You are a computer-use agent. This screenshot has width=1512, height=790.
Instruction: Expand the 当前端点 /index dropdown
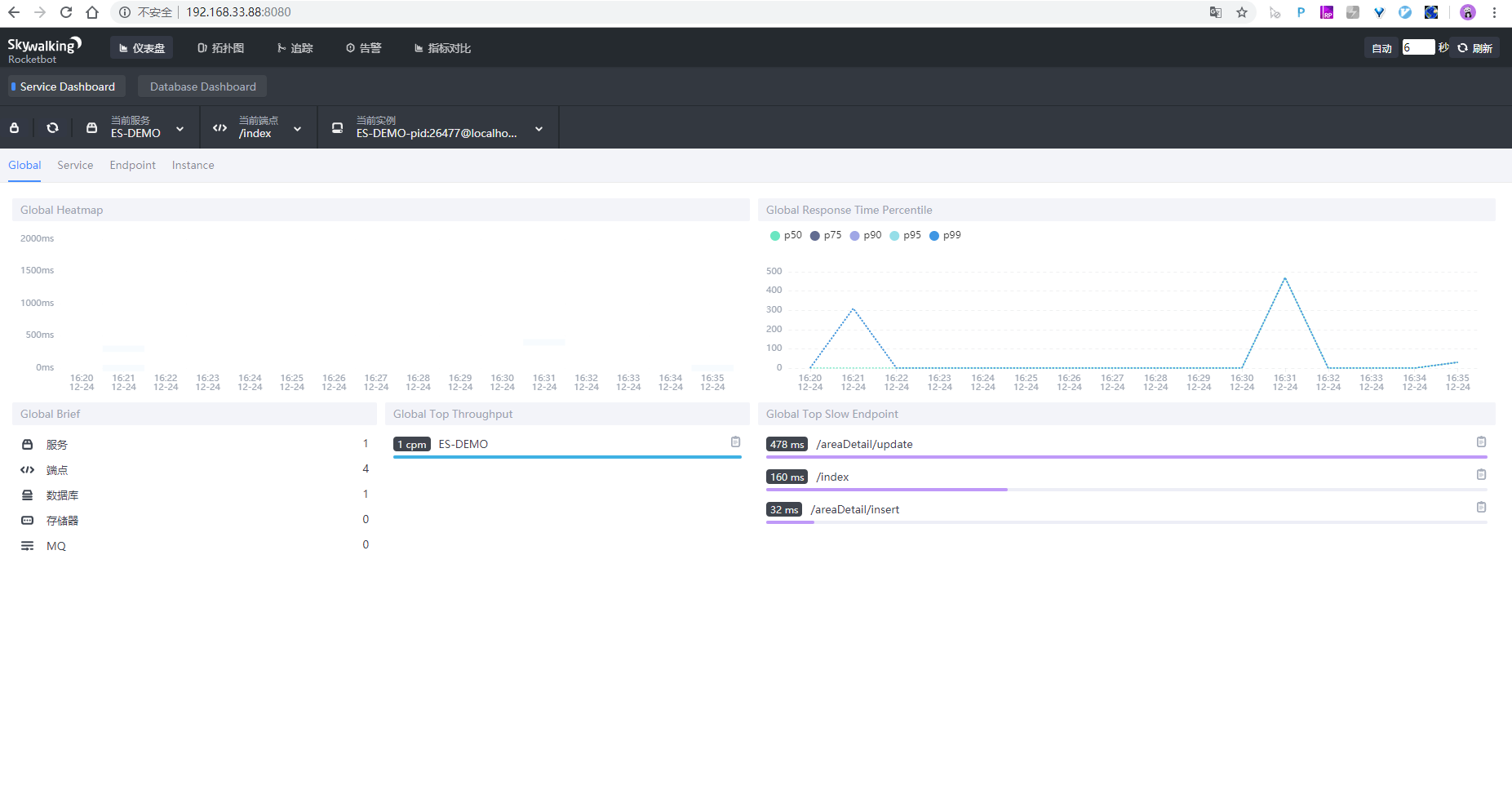[298, 129]
